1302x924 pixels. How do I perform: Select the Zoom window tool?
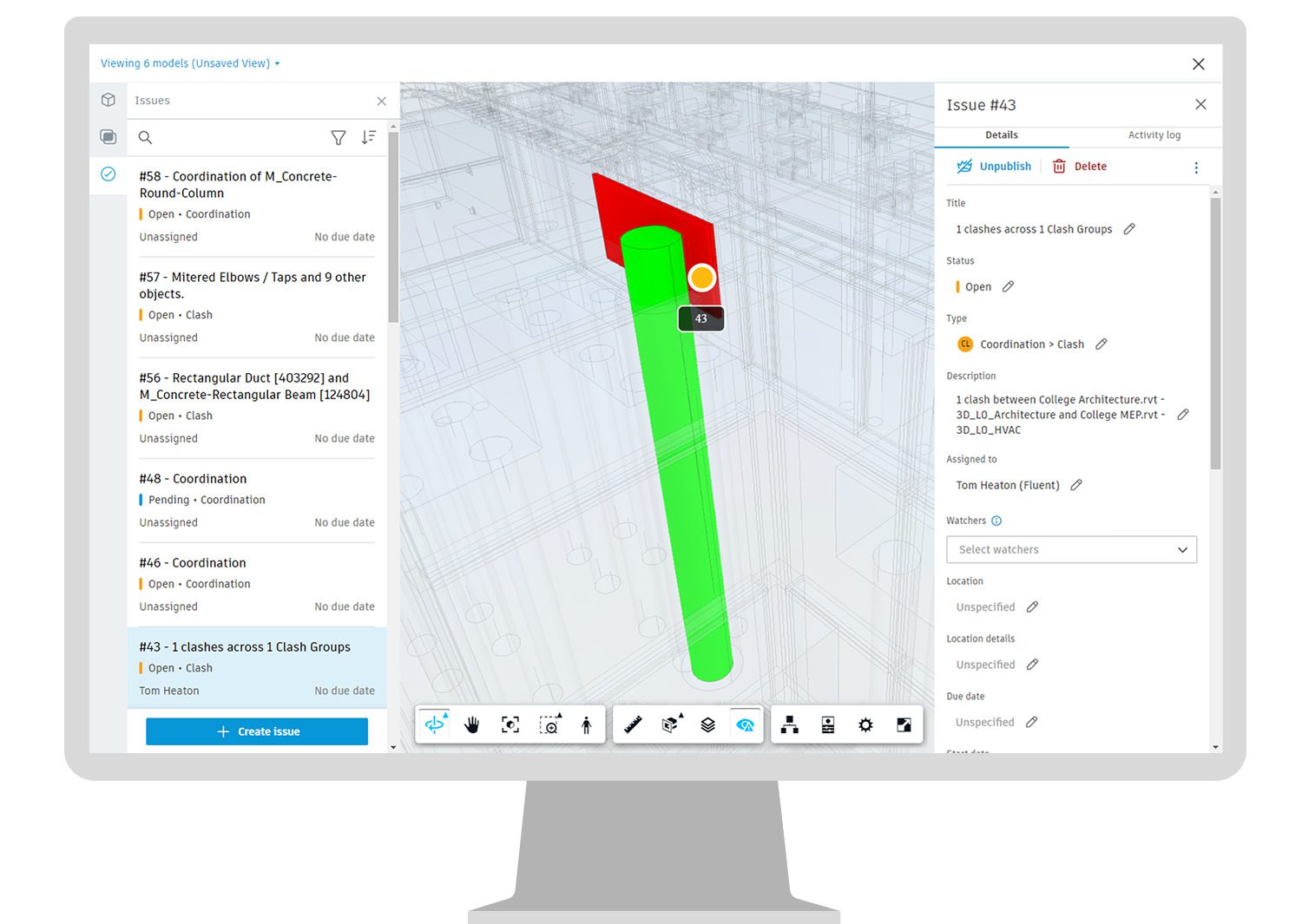point(549,724)
